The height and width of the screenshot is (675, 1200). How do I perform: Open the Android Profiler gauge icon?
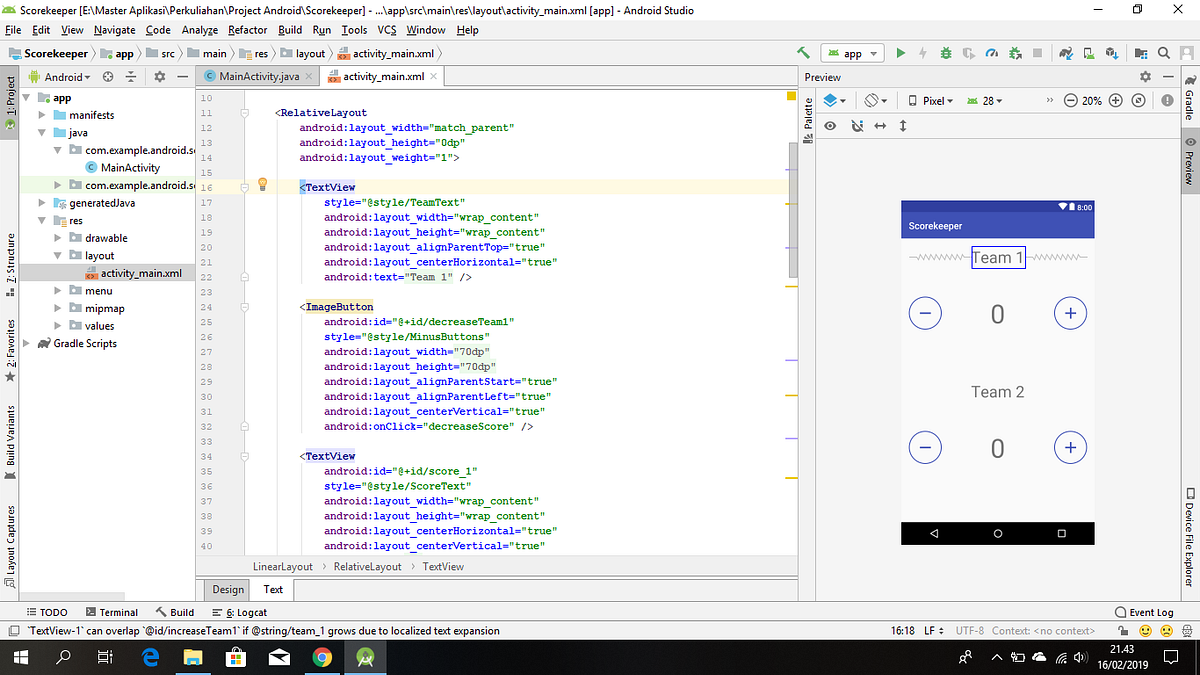[992, 53]
